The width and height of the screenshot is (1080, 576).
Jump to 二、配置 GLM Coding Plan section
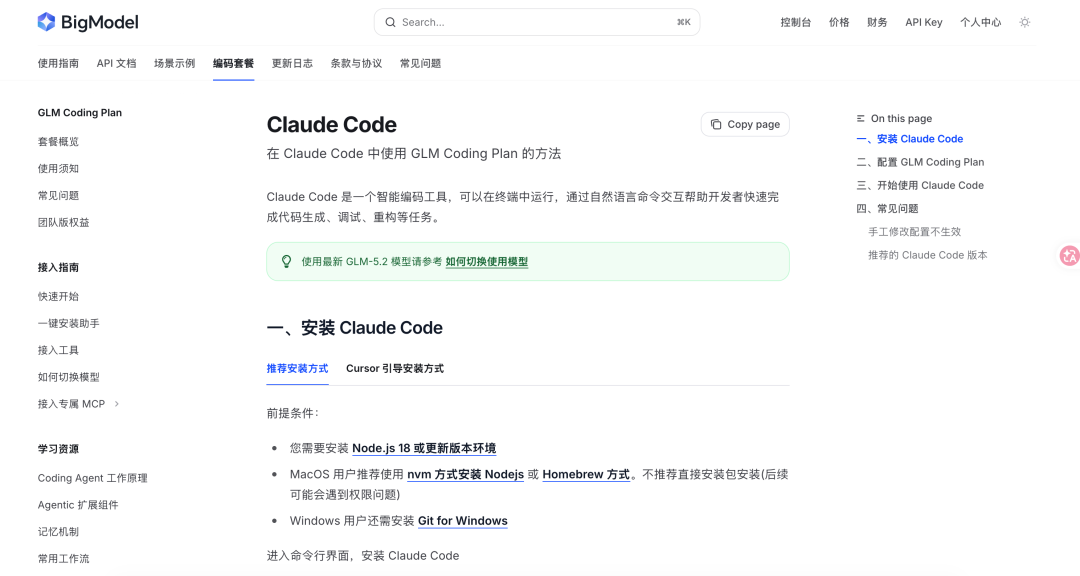pyautogui.click(x=920, y=162)
